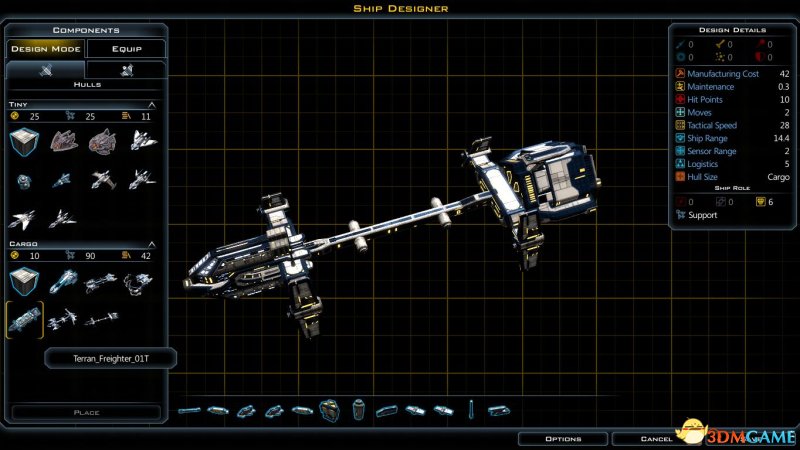Click the Manufacturing Cost icon
800x450 pixels.
coord(680,73)
